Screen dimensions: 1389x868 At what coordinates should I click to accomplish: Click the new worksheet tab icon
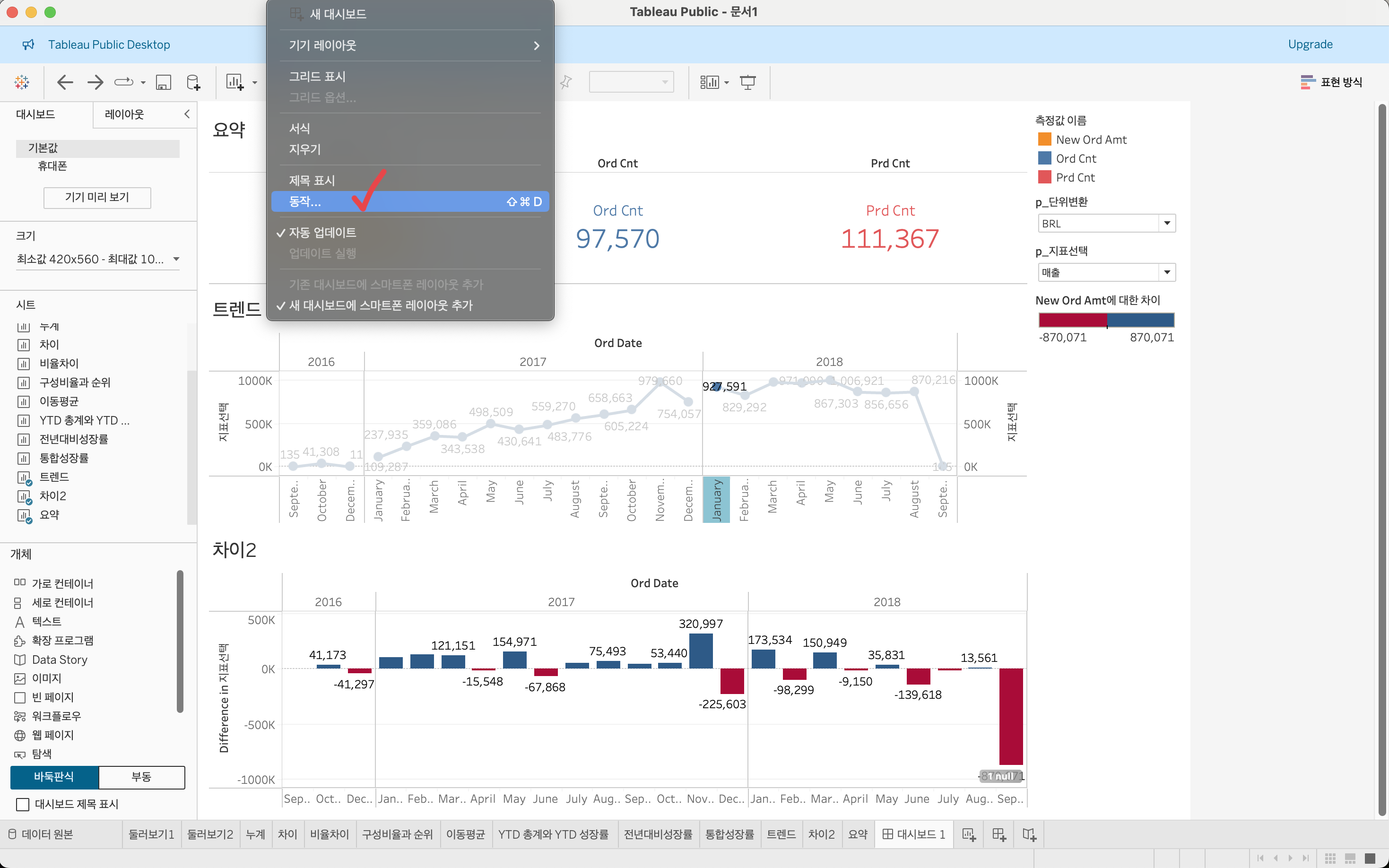pos(969,835)
